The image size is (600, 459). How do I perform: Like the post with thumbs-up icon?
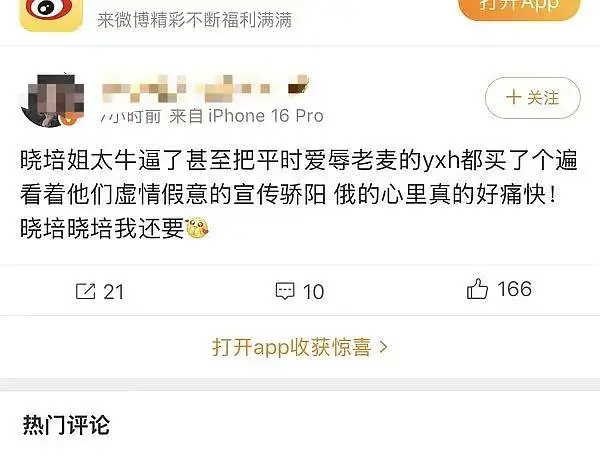477,289
